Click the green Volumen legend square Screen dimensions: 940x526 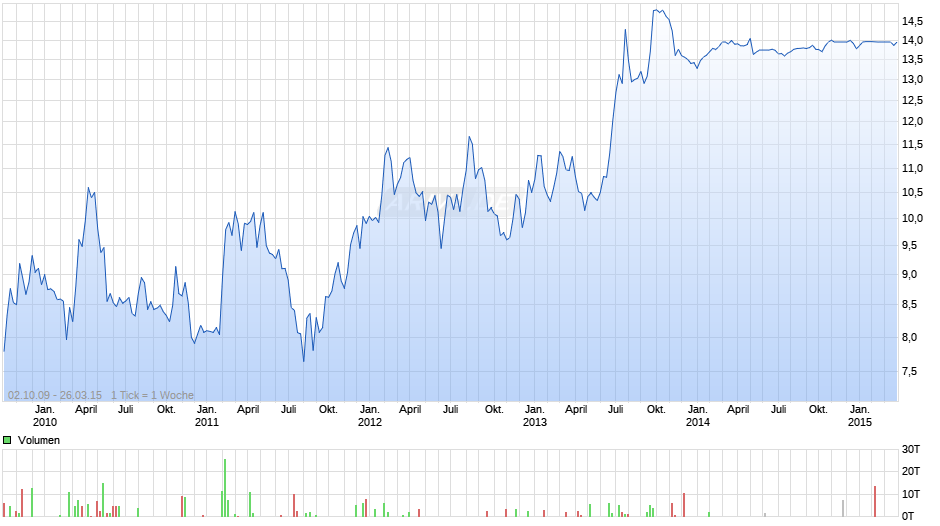click(x=7, y=440)
